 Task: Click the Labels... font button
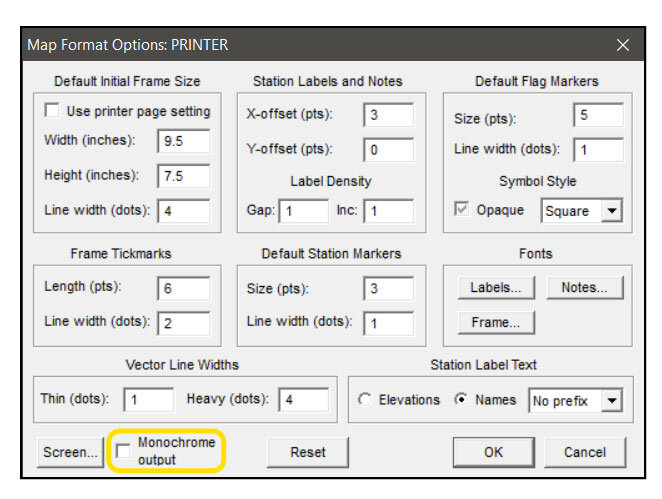(496, 288)
